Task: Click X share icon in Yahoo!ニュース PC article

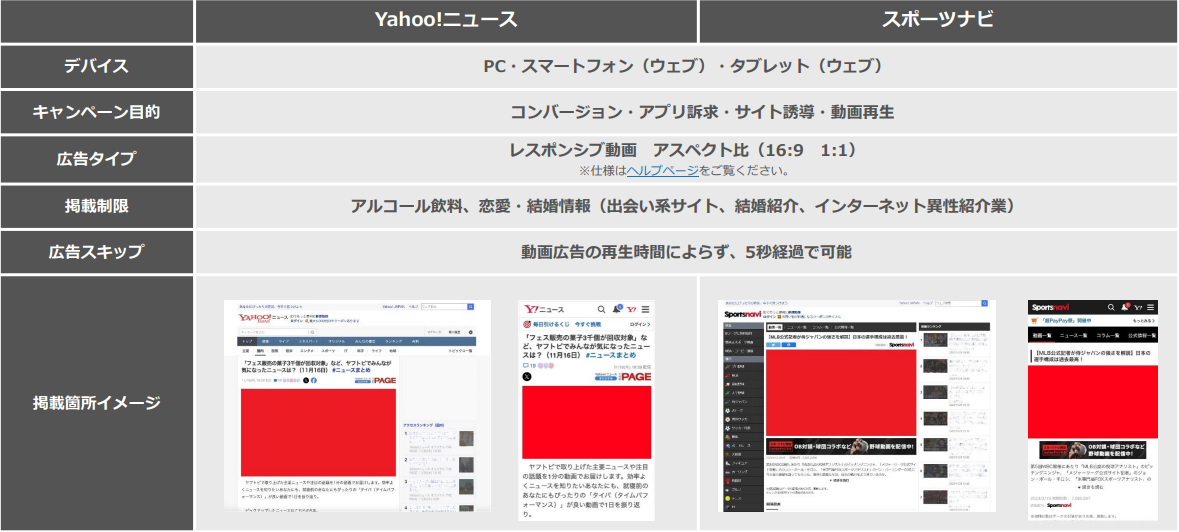Action: [x=306, y=380]
